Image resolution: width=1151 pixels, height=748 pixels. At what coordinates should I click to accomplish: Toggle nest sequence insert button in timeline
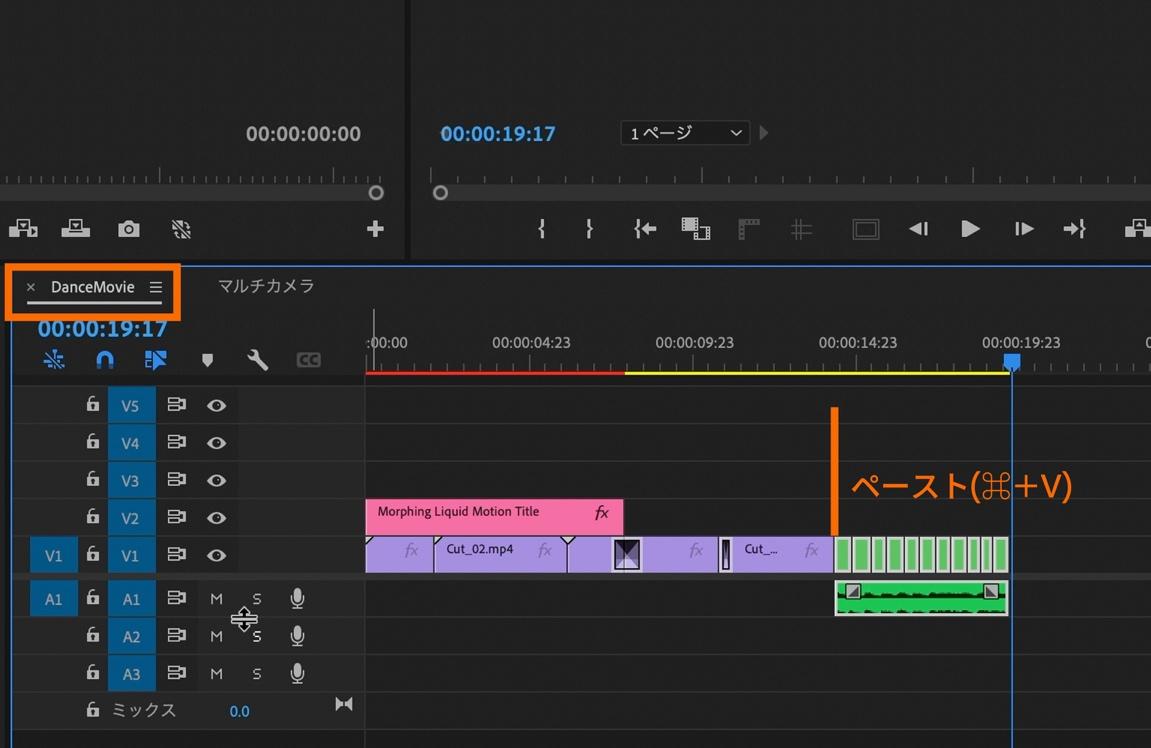54,360
